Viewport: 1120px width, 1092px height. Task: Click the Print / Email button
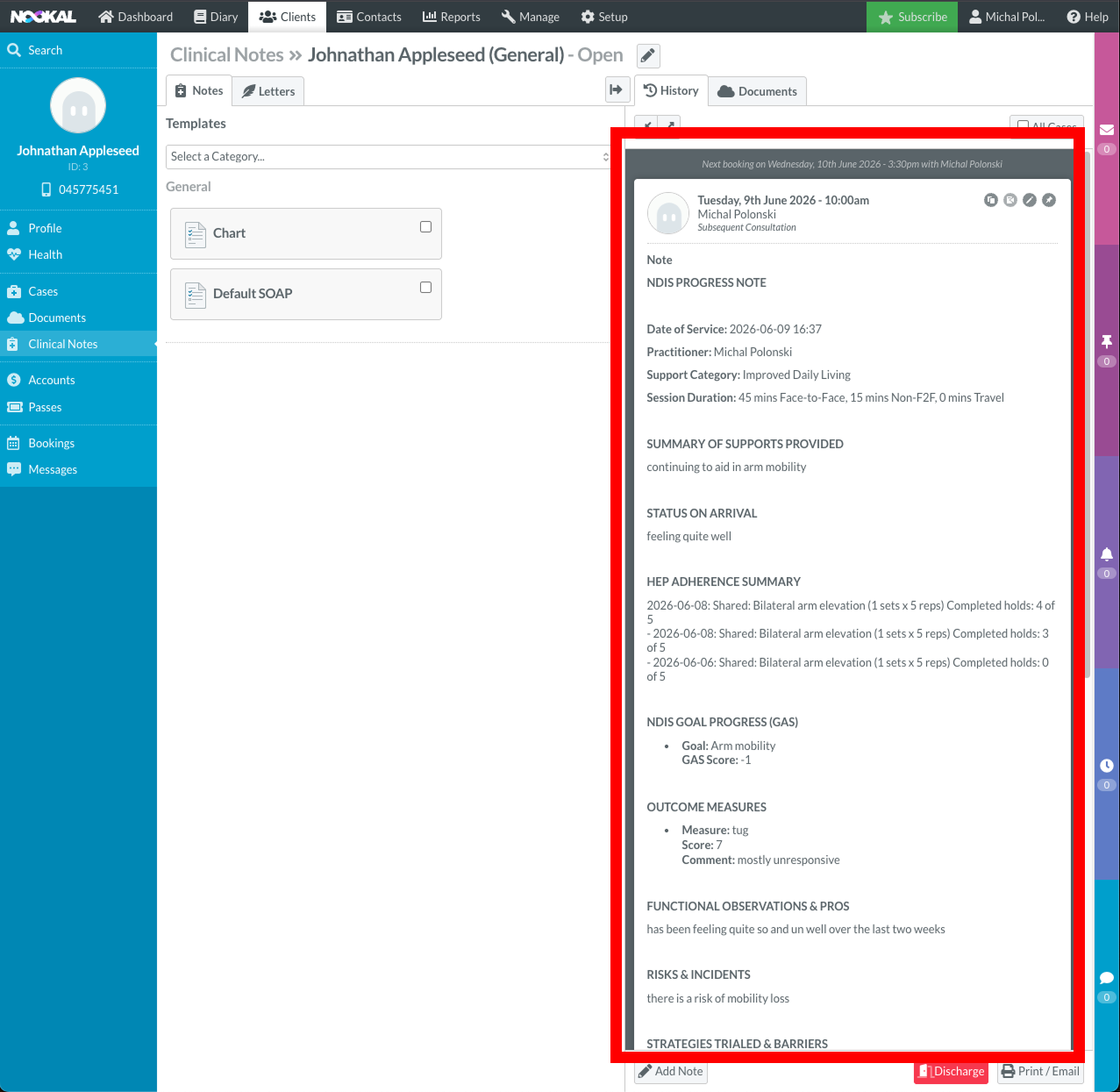coord(1040,1071)
